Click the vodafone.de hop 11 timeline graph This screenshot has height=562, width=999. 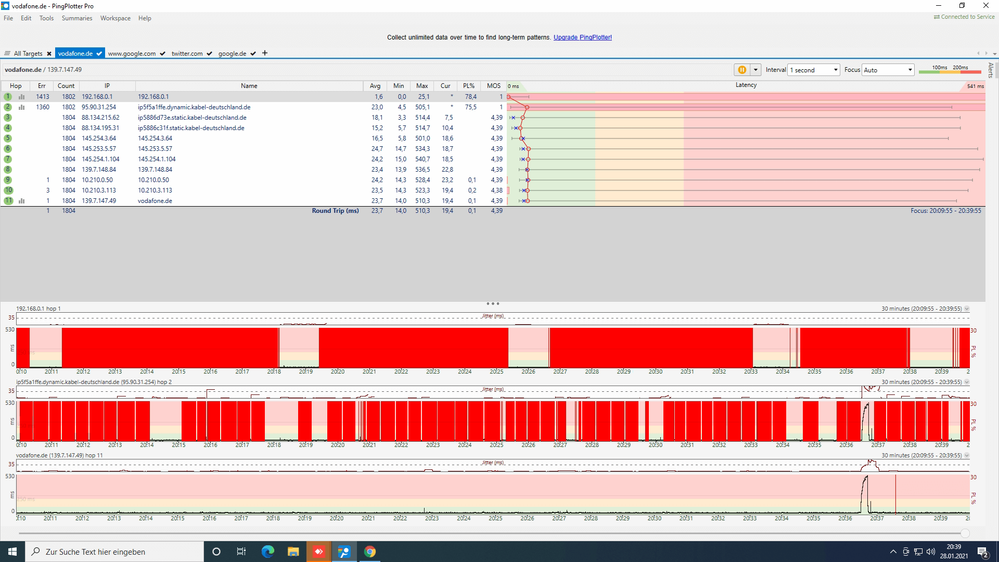point(492,494)
